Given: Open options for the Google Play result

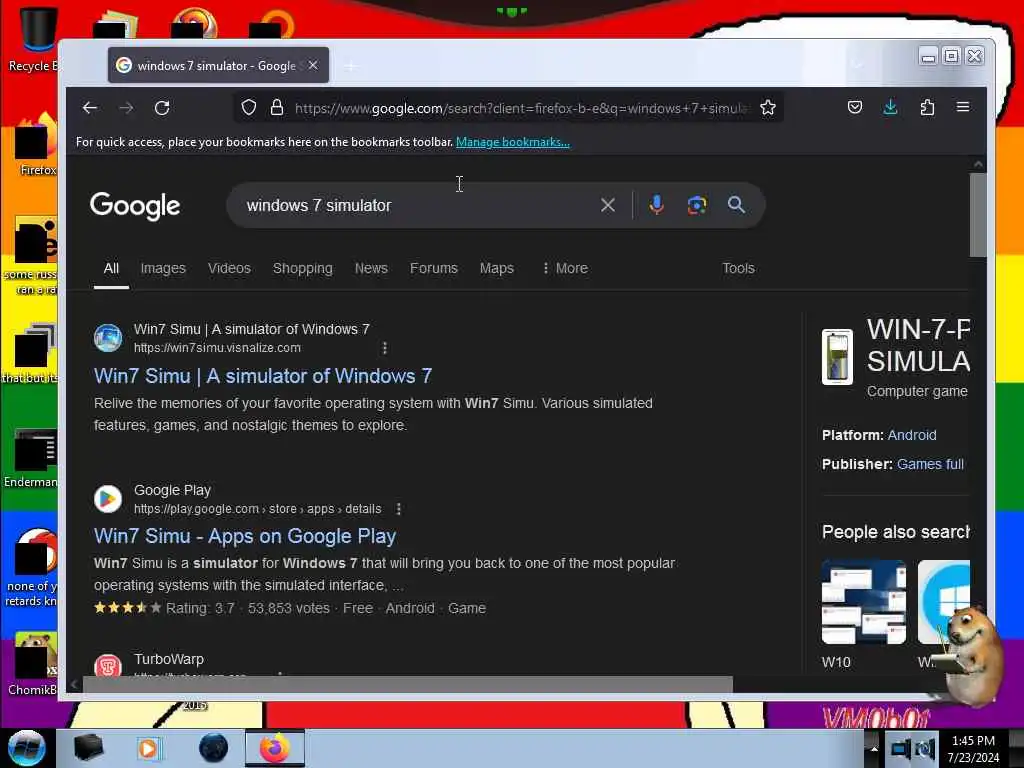Looking at the screenshot, I should (x=398, y=509).
